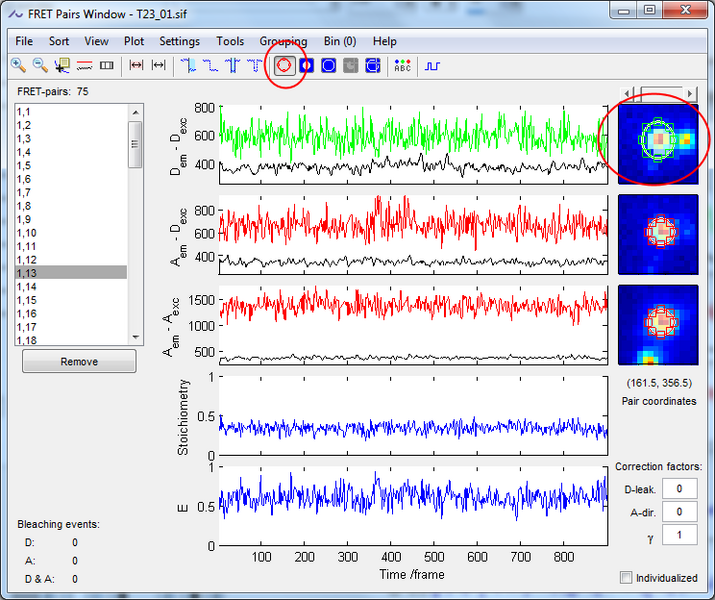Select the data cursor tool icon
This screenshot has width=715, height=600.
(x=62, y=66)
